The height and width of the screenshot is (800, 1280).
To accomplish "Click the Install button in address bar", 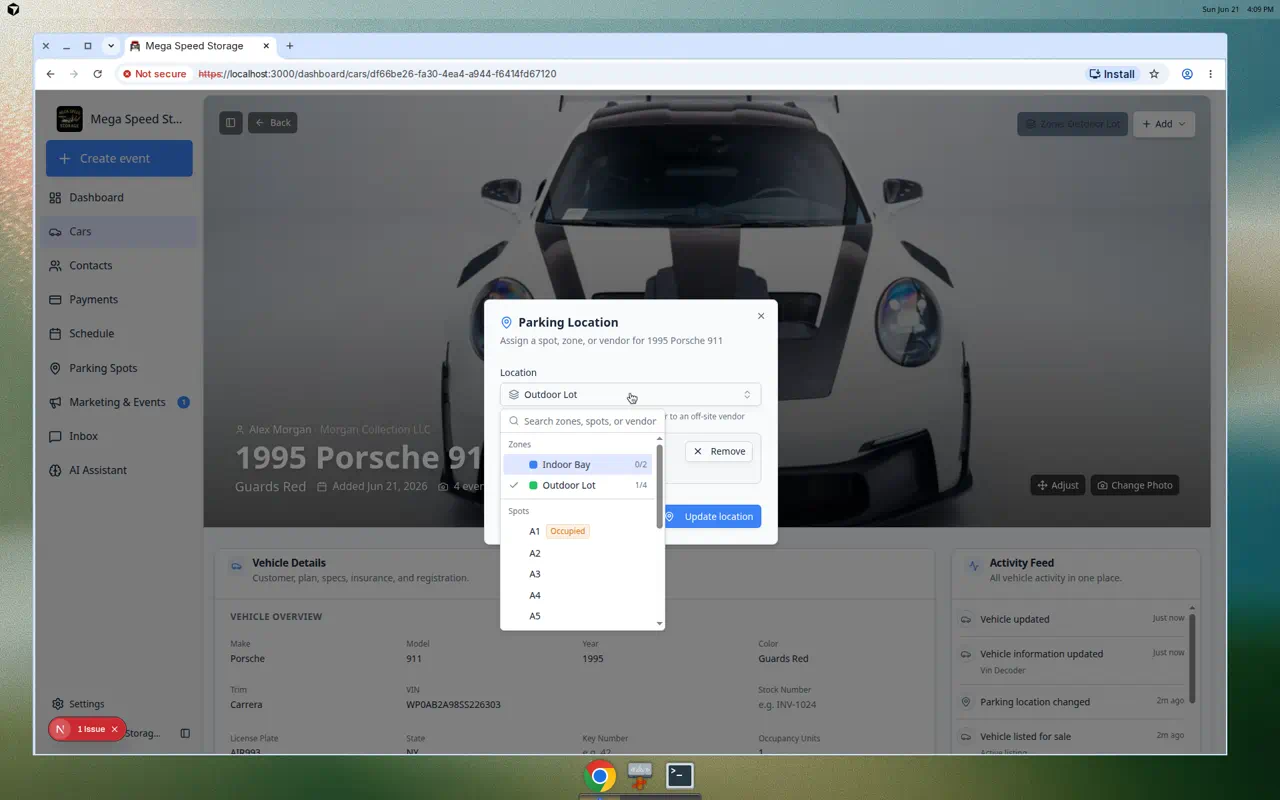I will click(1111, 74).
